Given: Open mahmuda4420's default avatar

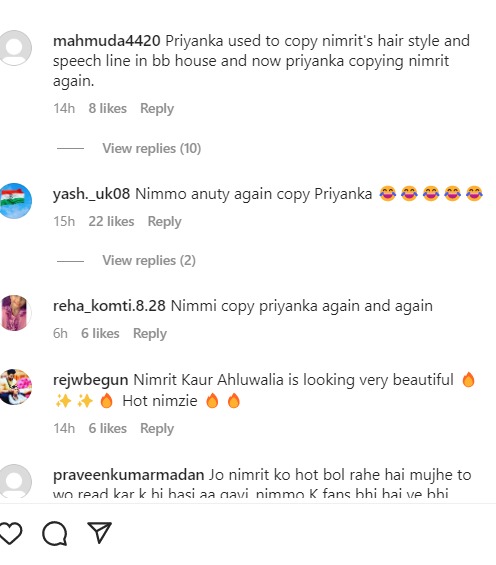Looking at the screenshot, I should (x=14, y=48).
